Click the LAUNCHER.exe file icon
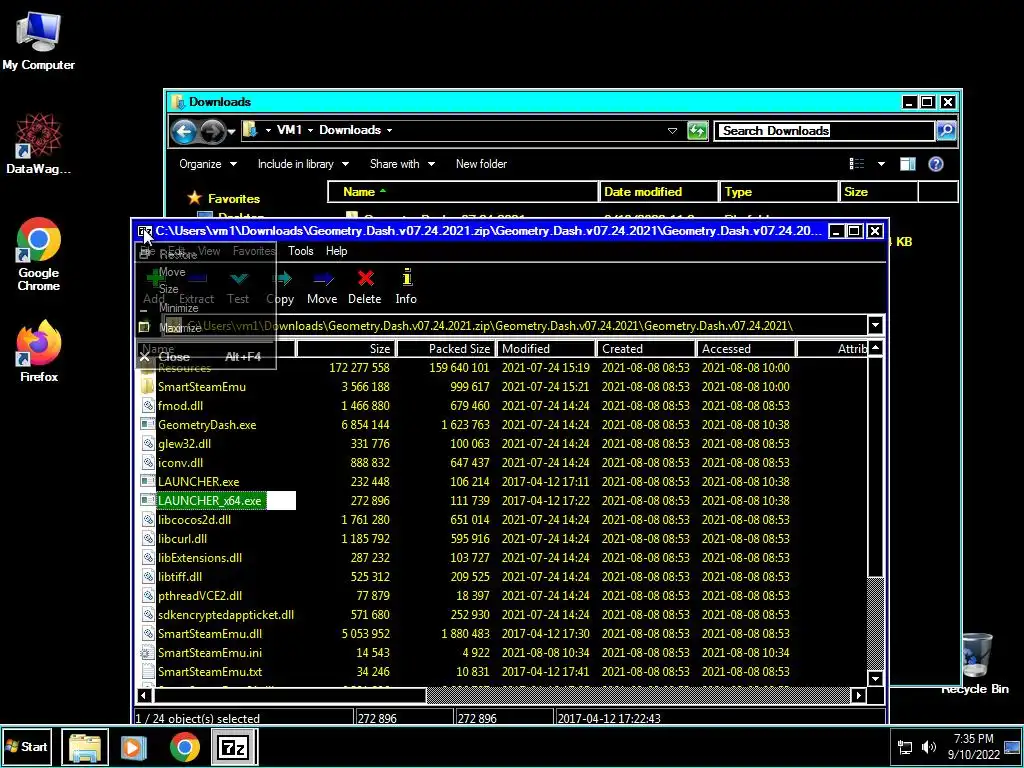 (148, 481)
